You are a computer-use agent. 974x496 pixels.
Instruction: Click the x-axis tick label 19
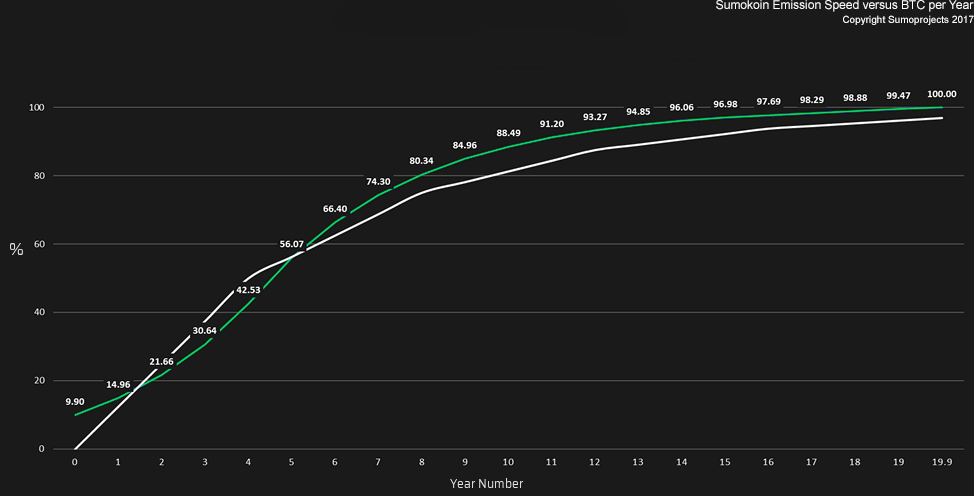pyautogui.click(x=898, y=462)
